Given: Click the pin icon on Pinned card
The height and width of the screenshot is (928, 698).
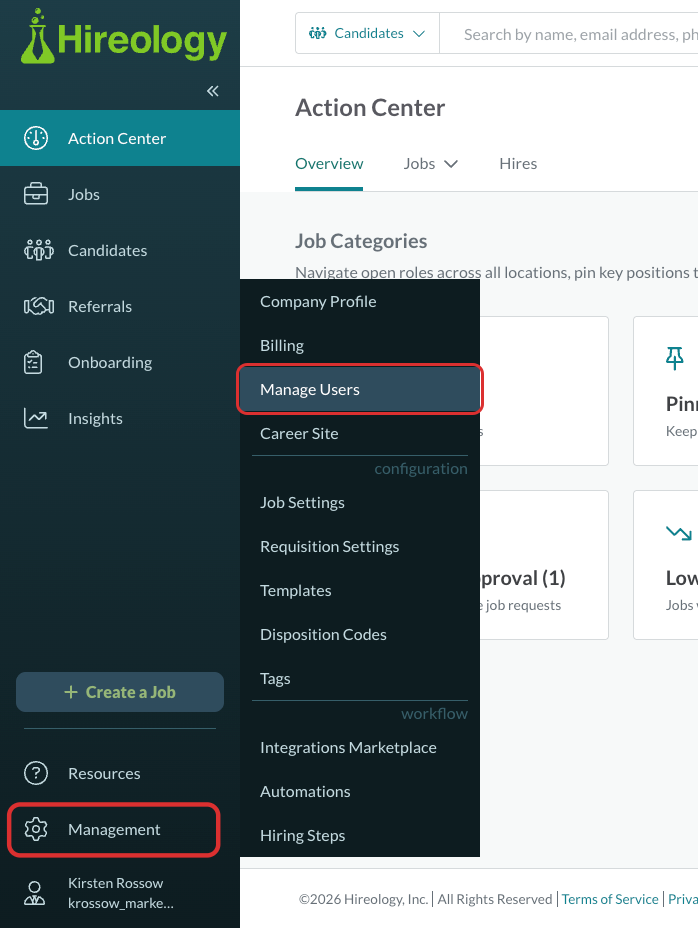Looking at the screenshot, I should pos(674,358).
